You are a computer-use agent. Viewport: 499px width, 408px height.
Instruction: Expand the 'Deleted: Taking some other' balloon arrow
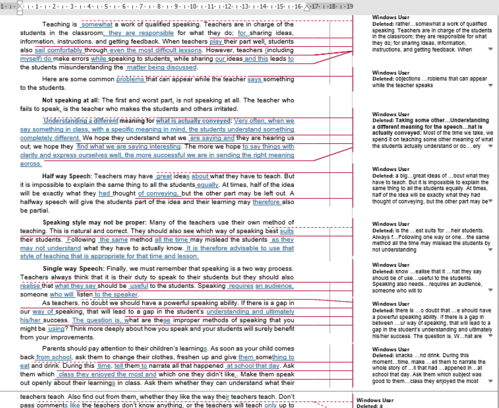pos(490,146)
